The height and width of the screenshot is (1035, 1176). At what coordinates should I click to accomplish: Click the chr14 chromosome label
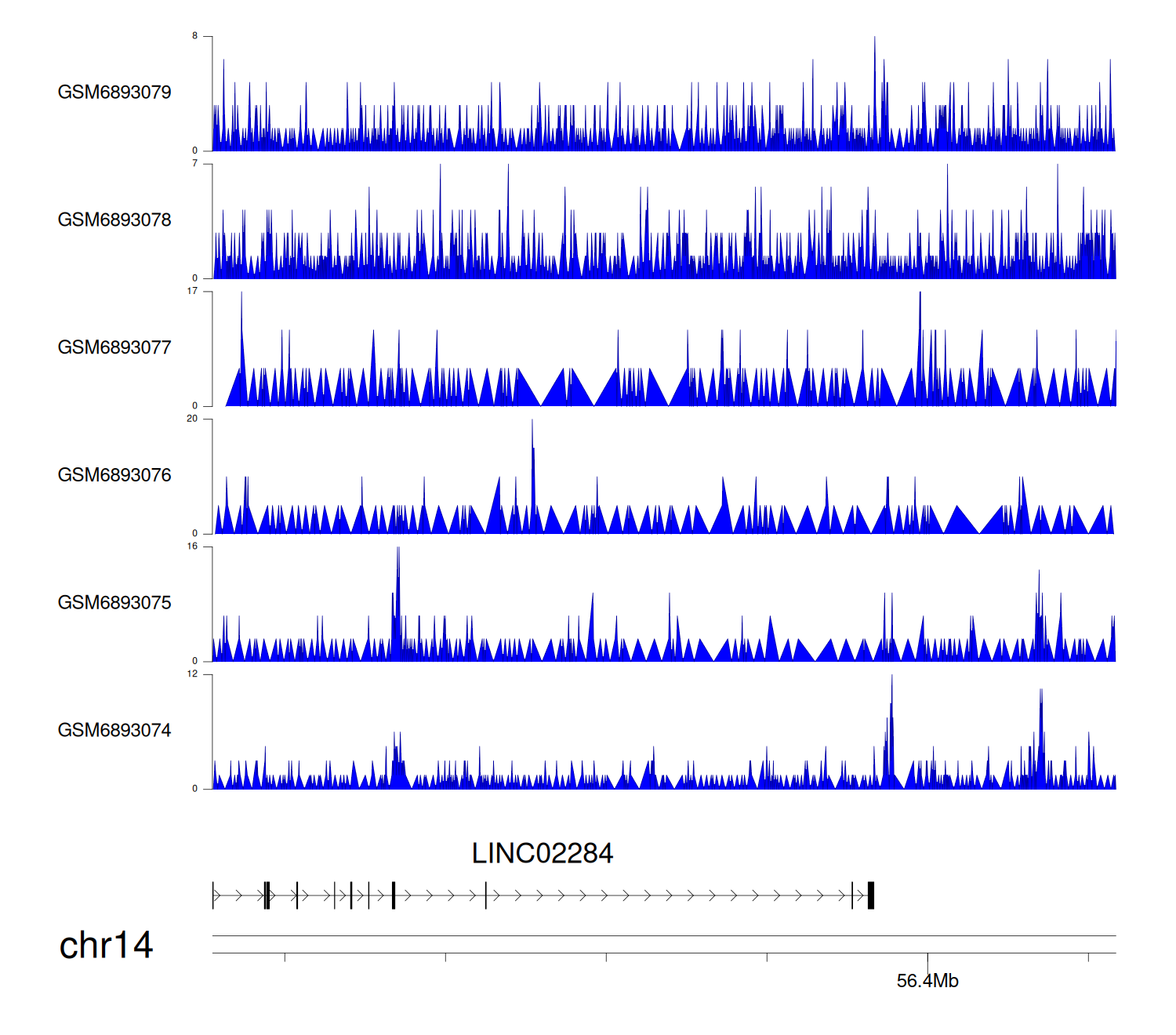point(106,946)
